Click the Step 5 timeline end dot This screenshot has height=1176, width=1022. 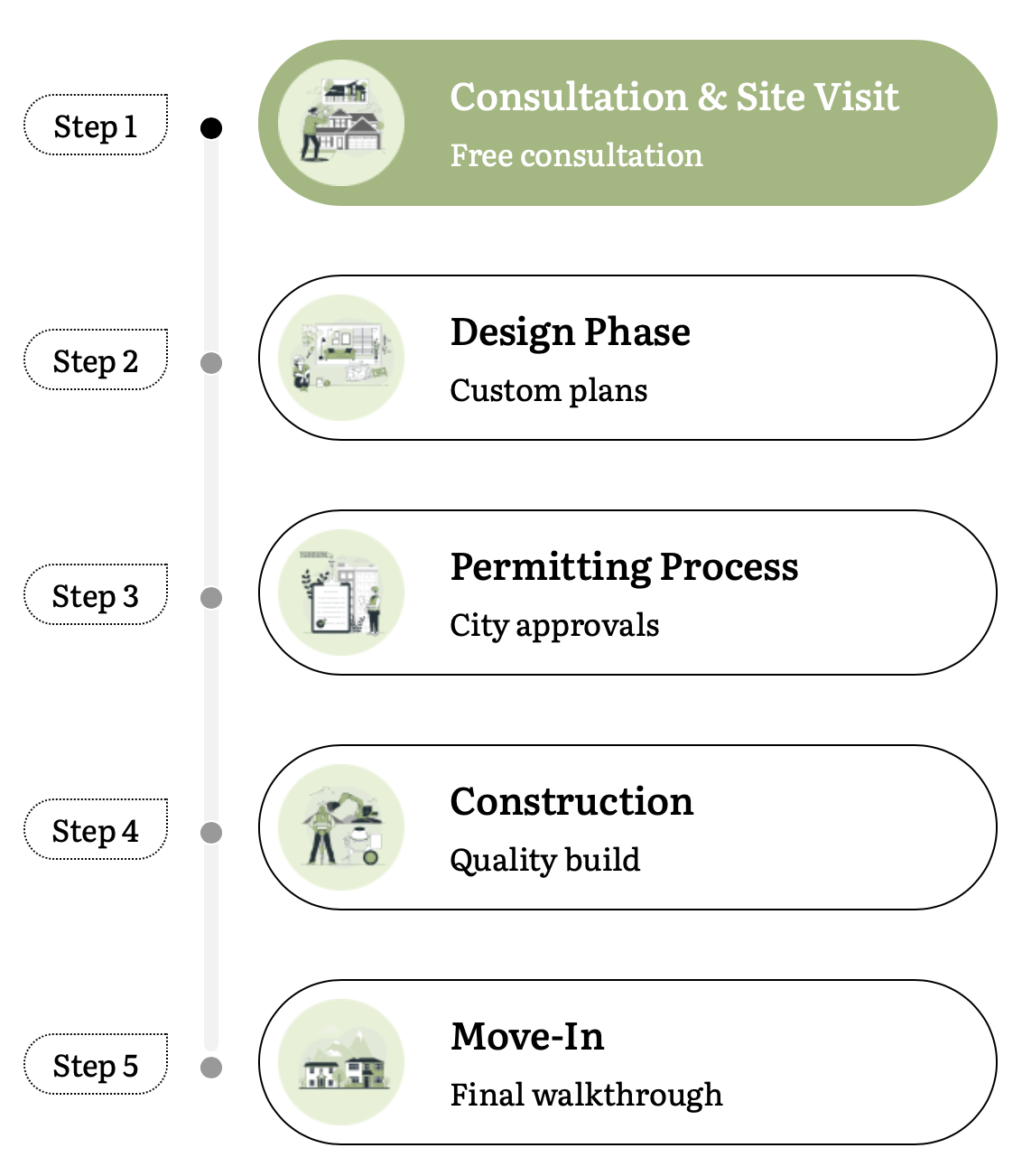(211, 1068)
